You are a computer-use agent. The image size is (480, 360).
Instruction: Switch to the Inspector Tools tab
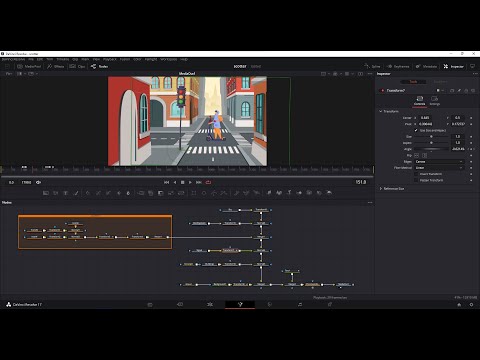pyautogui.click(x=413, y=82)
